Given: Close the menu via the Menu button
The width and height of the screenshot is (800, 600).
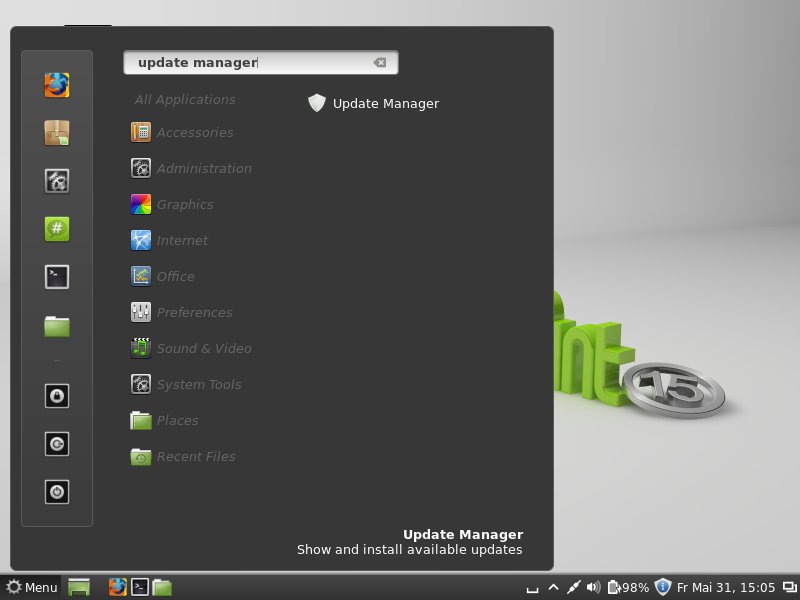Looking at the screenshot, I should (x=32, y=587).
